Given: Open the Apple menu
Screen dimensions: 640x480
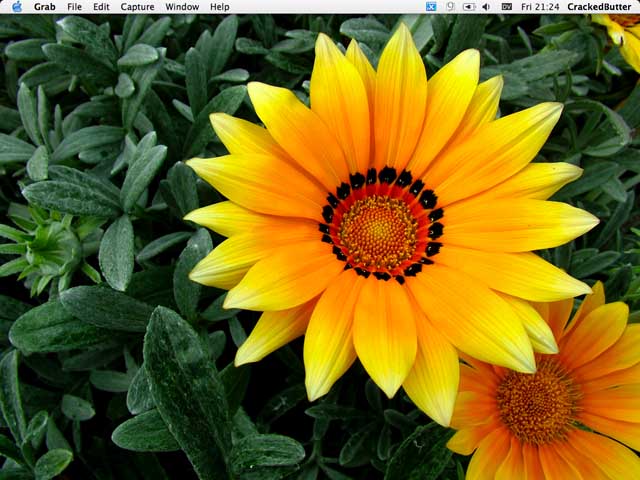Looking at the screenshot, I should pyautogui.click(x=17, y=7).
